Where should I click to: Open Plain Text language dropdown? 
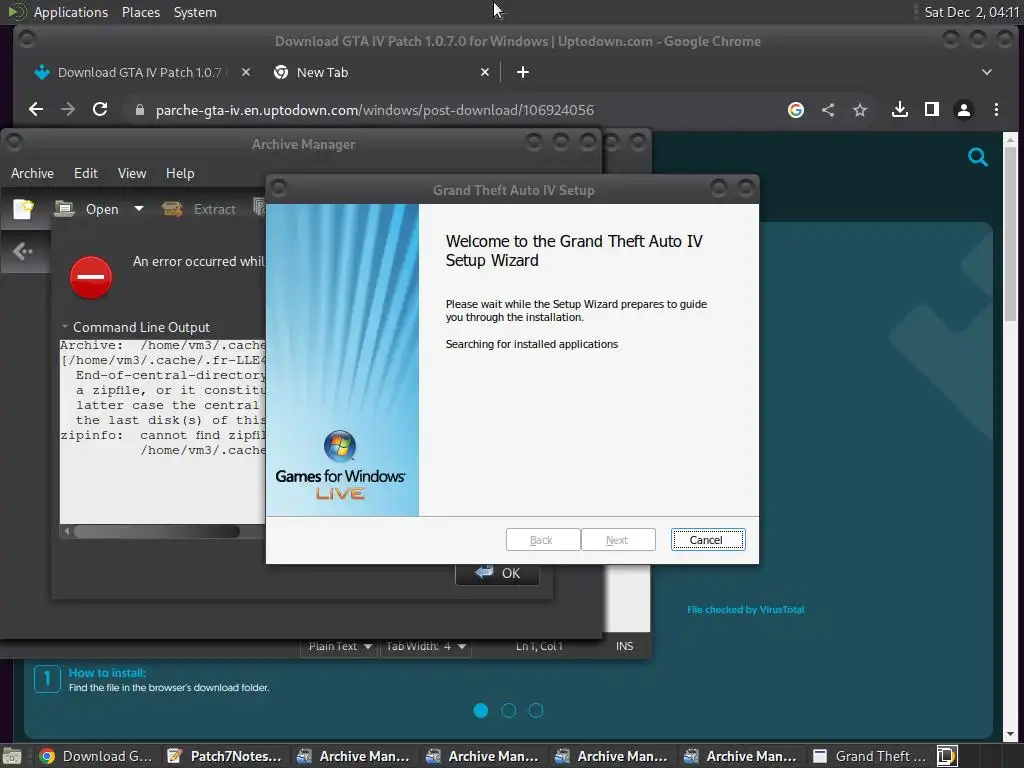[339, 646]
